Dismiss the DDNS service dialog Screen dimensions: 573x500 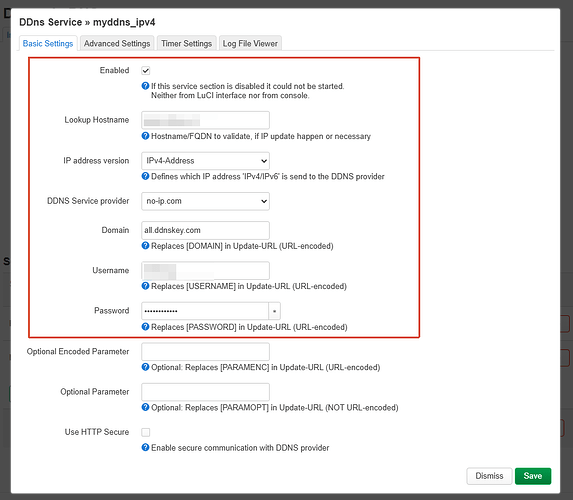[x=489, y=476]
